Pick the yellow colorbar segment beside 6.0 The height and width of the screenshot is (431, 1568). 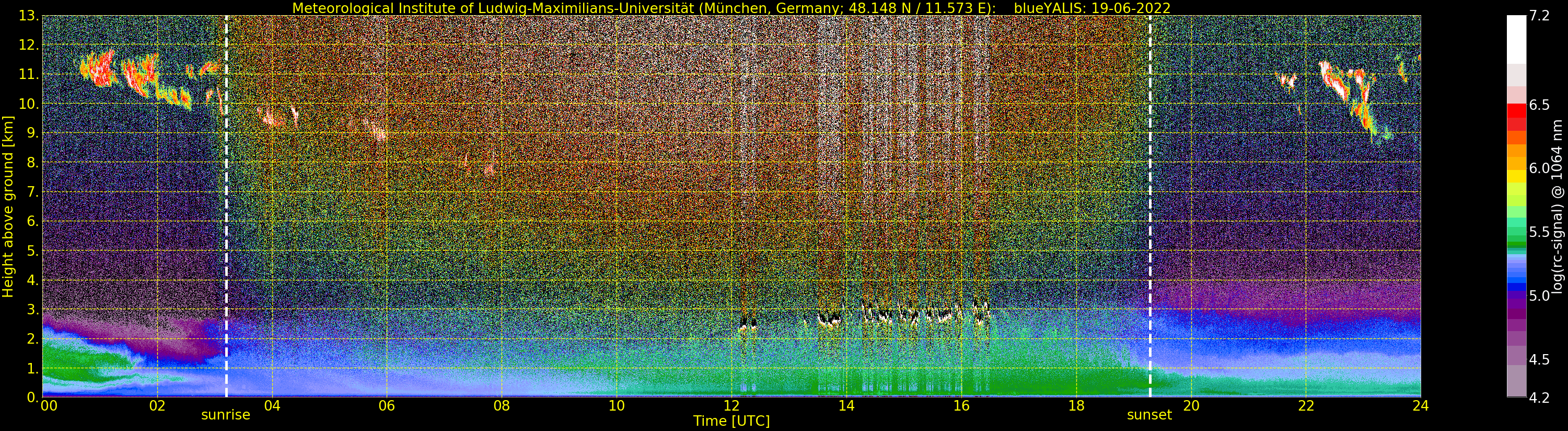1516,176
